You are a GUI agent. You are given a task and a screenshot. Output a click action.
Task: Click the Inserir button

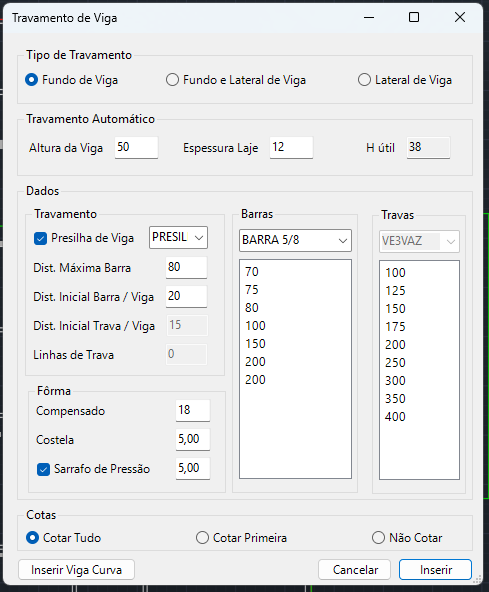coord(435,570)
